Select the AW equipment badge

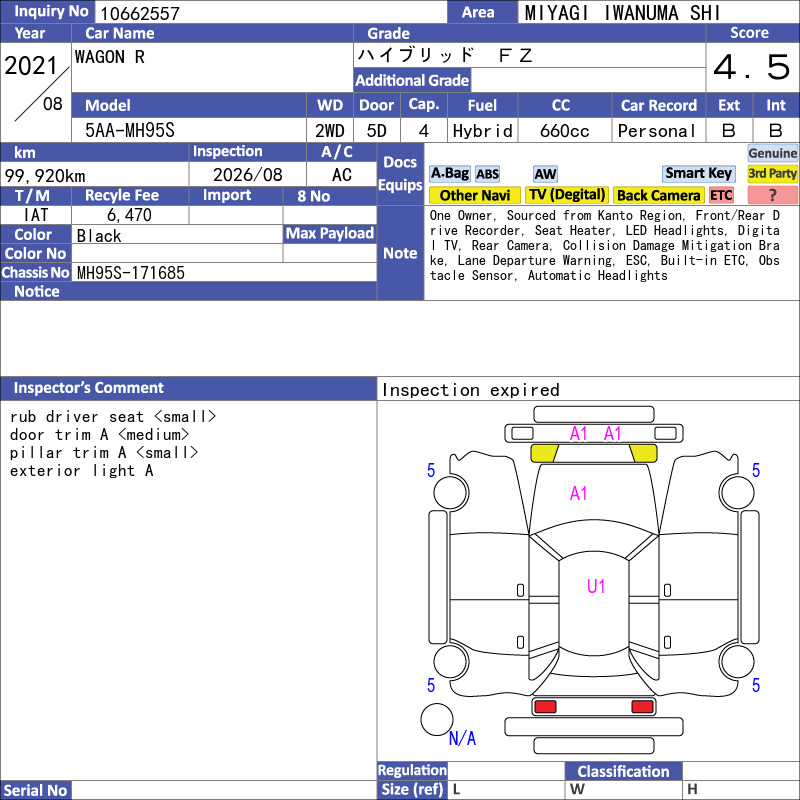(545, 174)
